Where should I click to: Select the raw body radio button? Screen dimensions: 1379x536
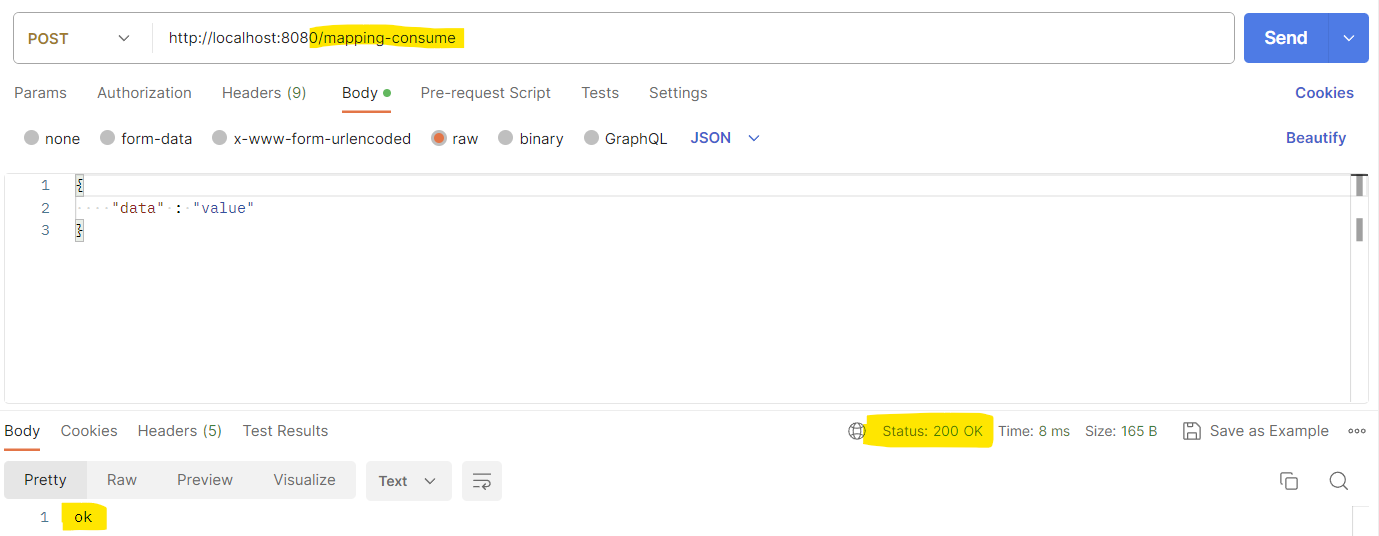coord(439,138)
